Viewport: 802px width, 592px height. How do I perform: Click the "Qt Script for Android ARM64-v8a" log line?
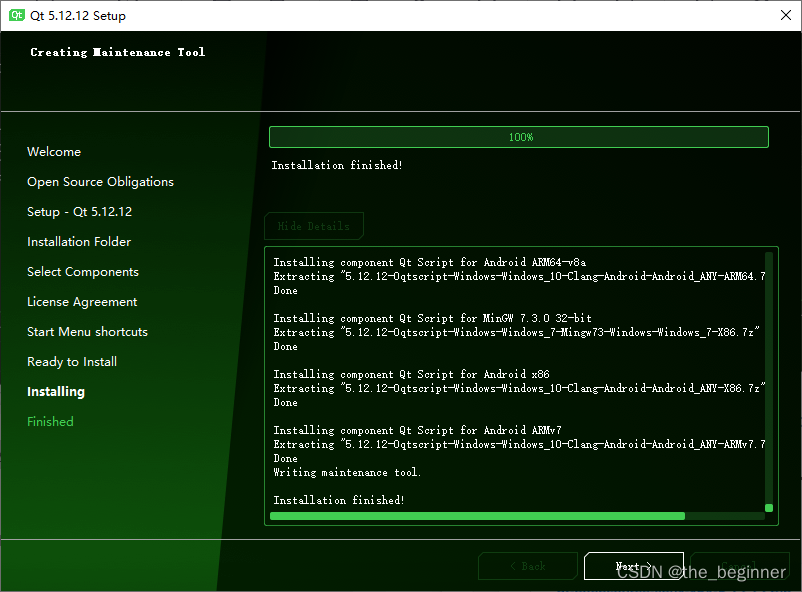(430, 262)
